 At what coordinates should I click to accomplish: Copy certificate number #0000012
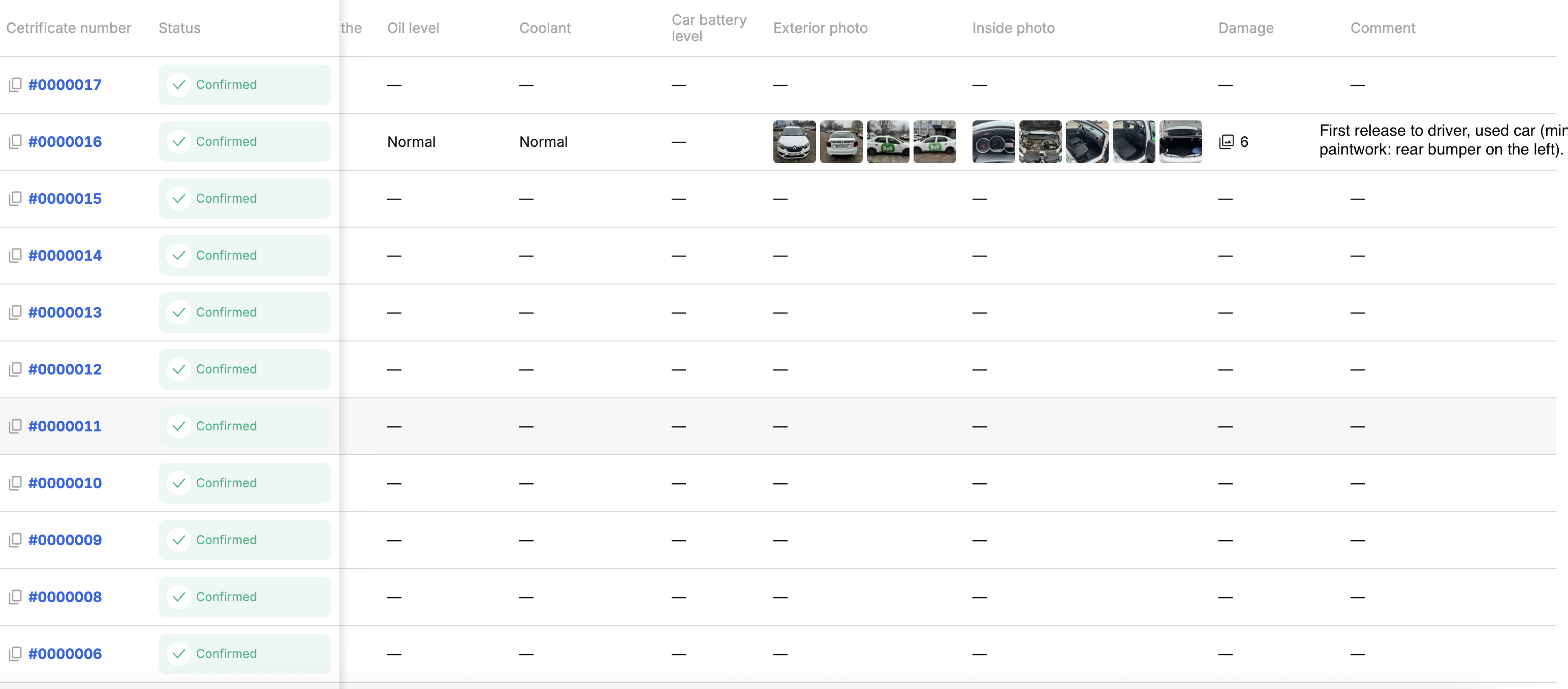click(15, 369)
